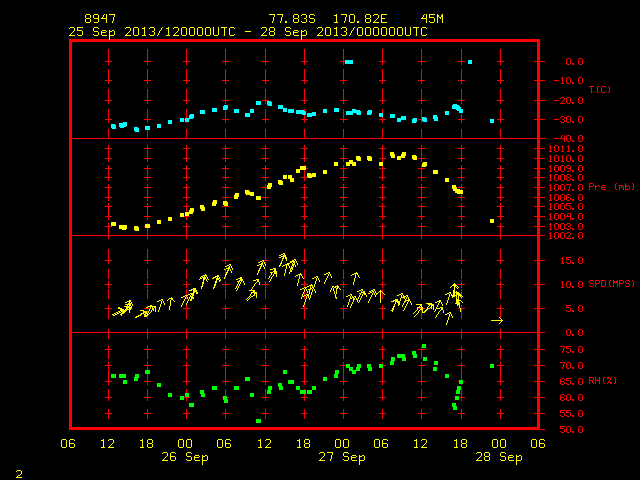Click the RH(%) humidity axis label
Viewport: 640px width, 480px height.
[602, 381]
